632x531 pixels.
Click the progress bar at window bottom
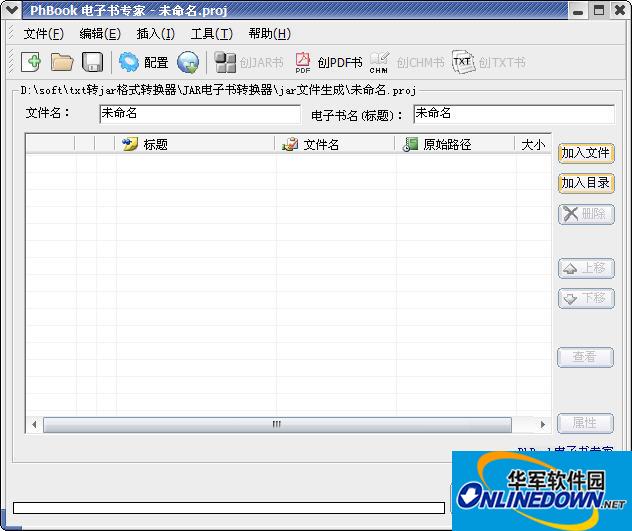[229, 508]
